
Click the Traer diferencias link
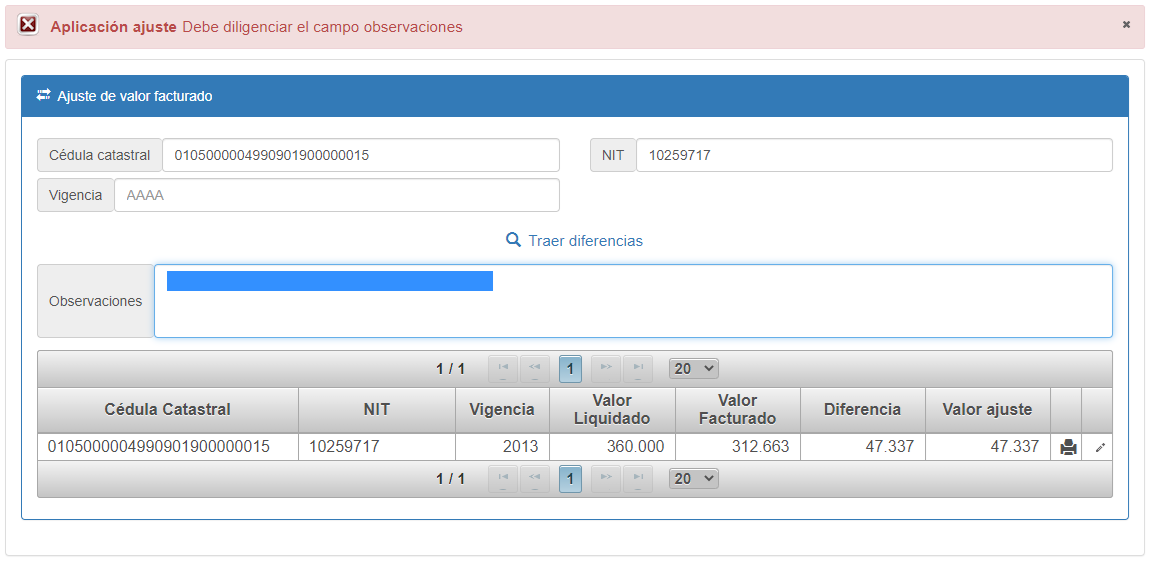coord(575,241)
